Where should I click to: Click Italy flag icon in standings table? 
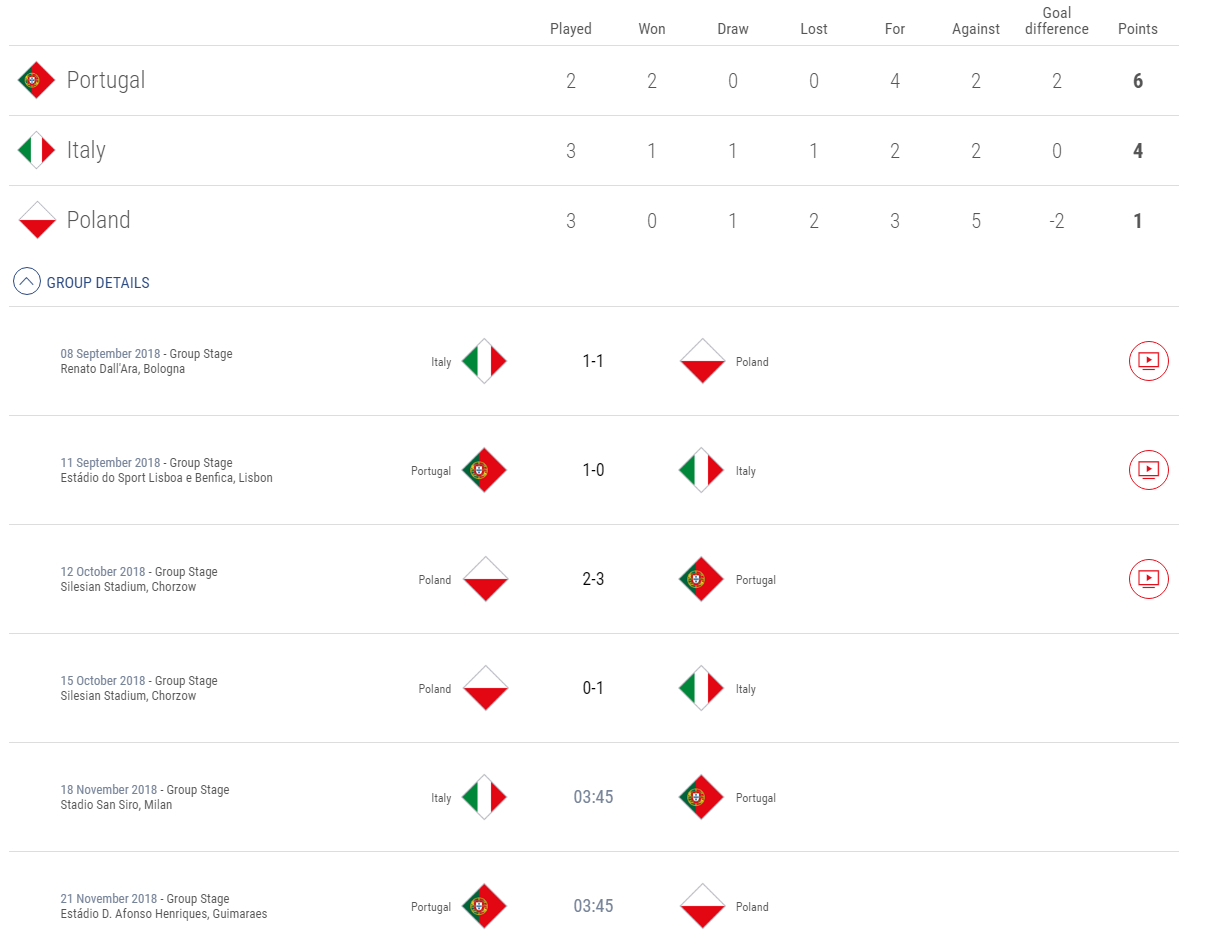pos(36,150)
